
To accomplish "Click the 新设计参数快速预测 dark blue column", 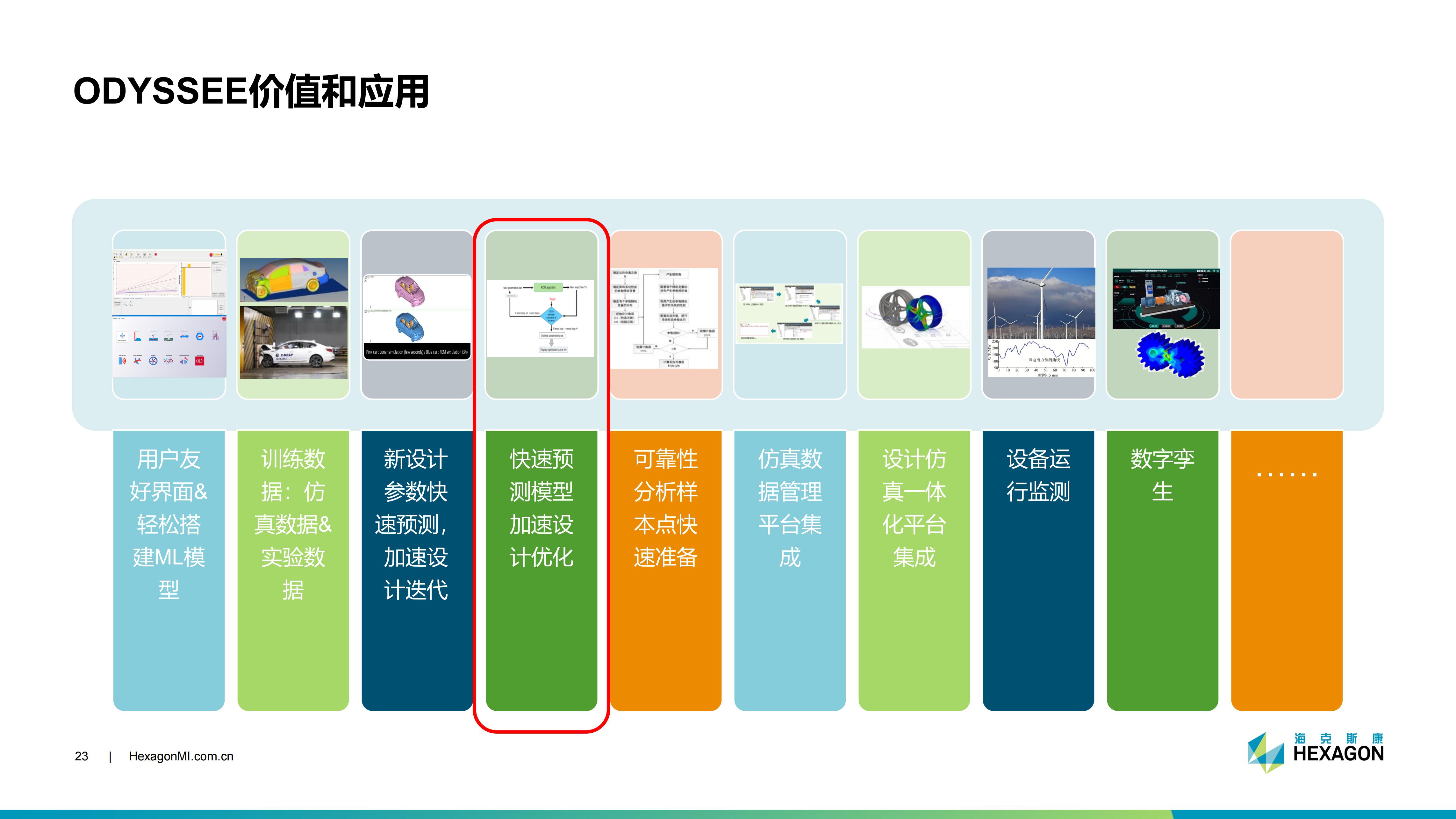I will pyautogui.click(x=417, y=570).
